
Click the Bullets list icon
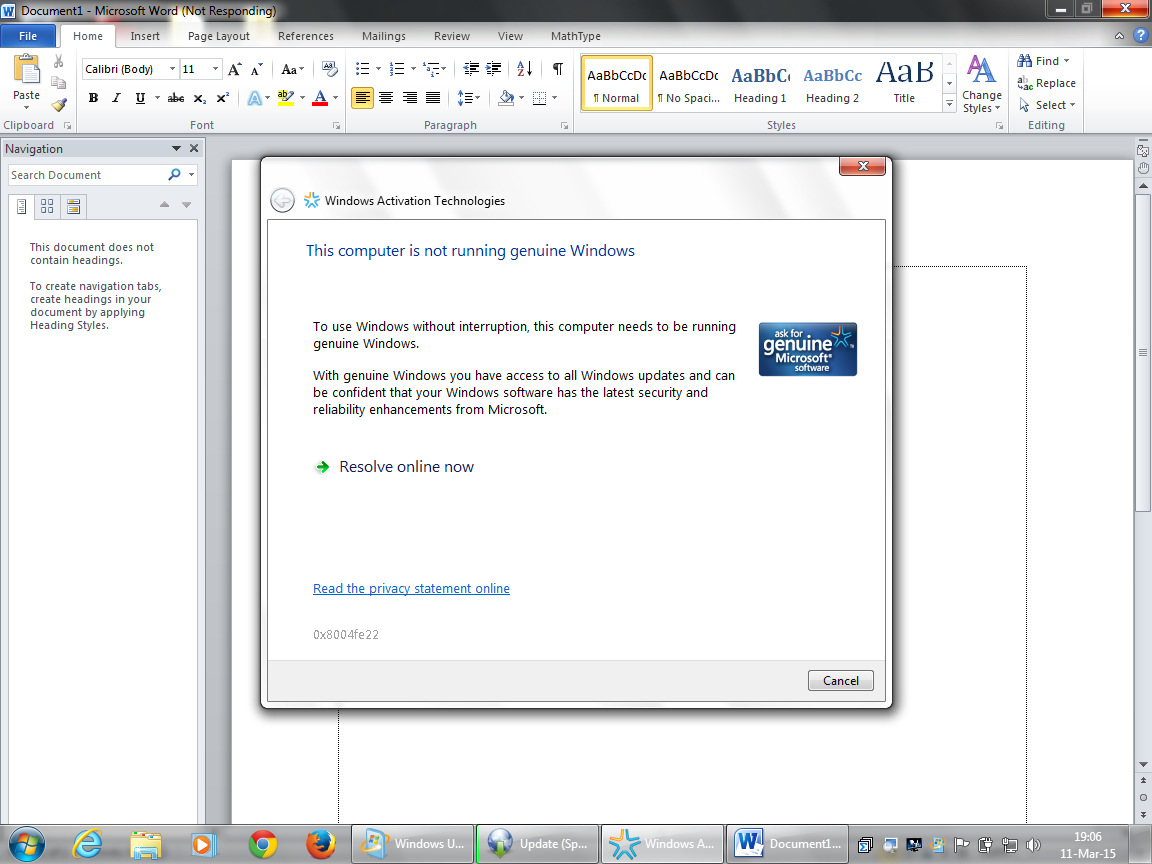362,69
